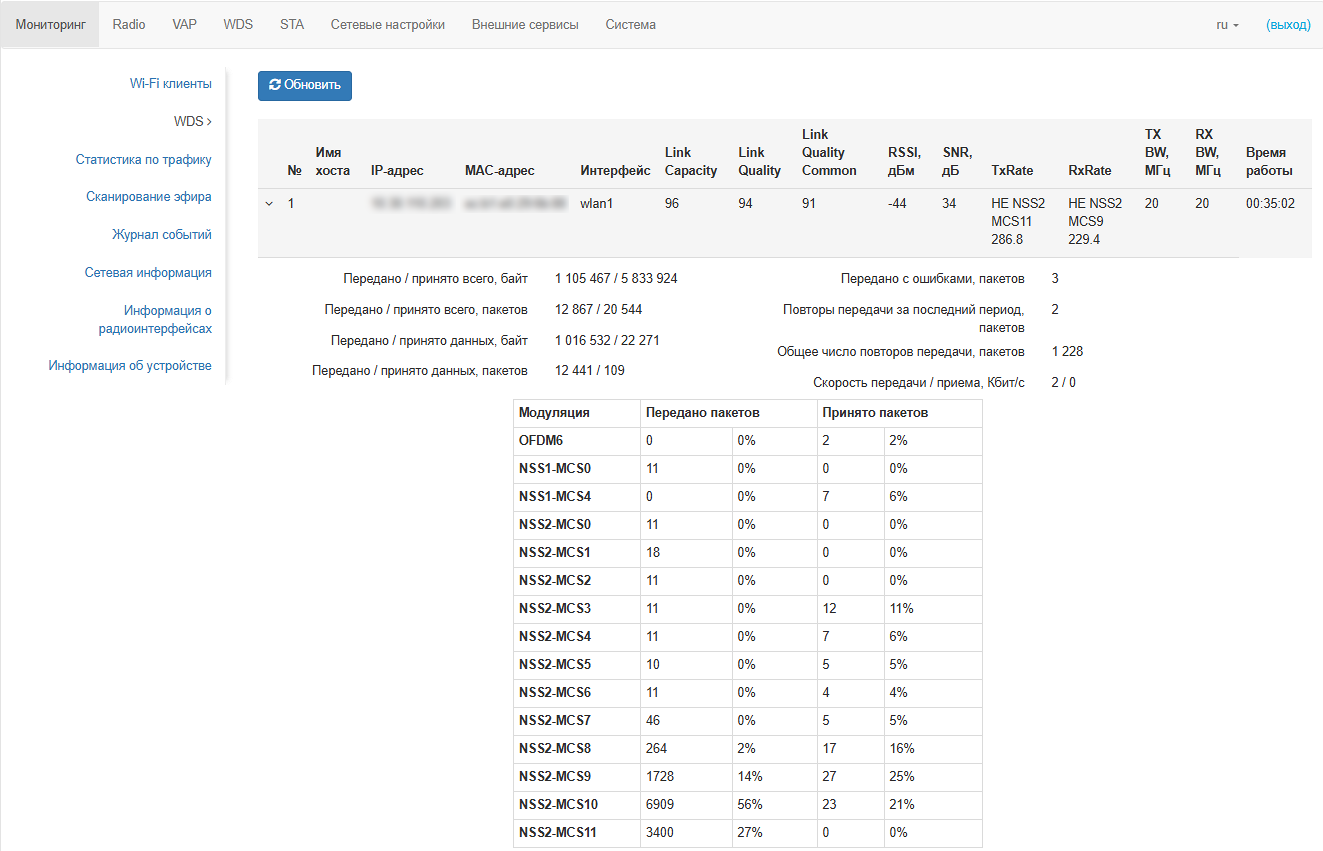Viewport: 1323px width, 851px height.
Task: Open Статистика по трафику page
Action: coord(143,160)
